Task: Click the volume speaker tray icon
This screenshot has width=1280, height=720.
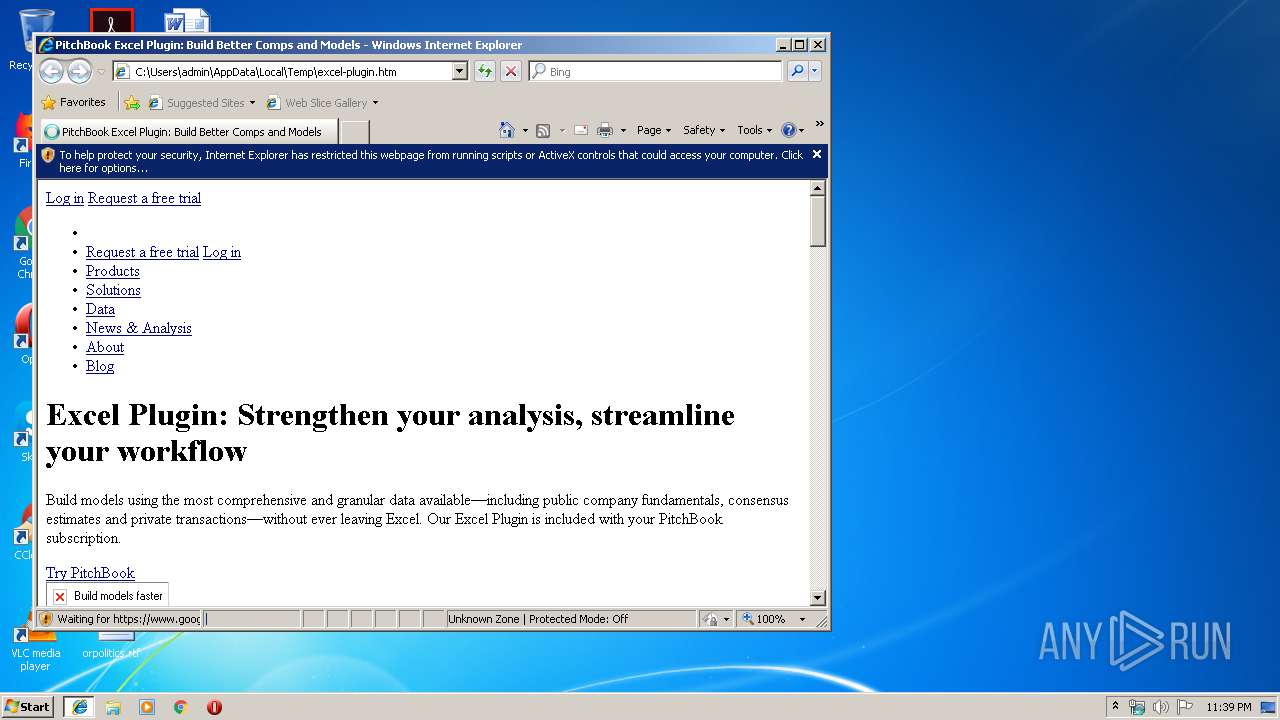Action: (1161, 707)
